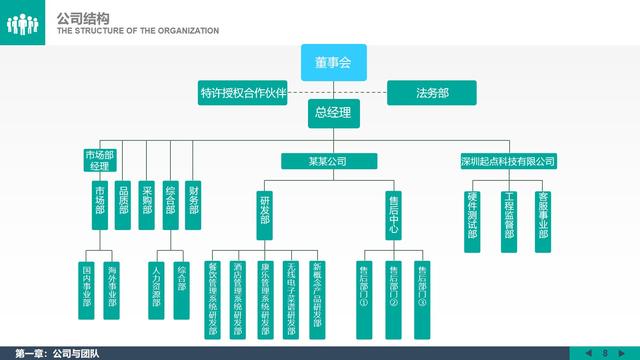Screen dimensions: 640x360
Task: Click the 公司结构 slide title
Action: tap(83, 18)
